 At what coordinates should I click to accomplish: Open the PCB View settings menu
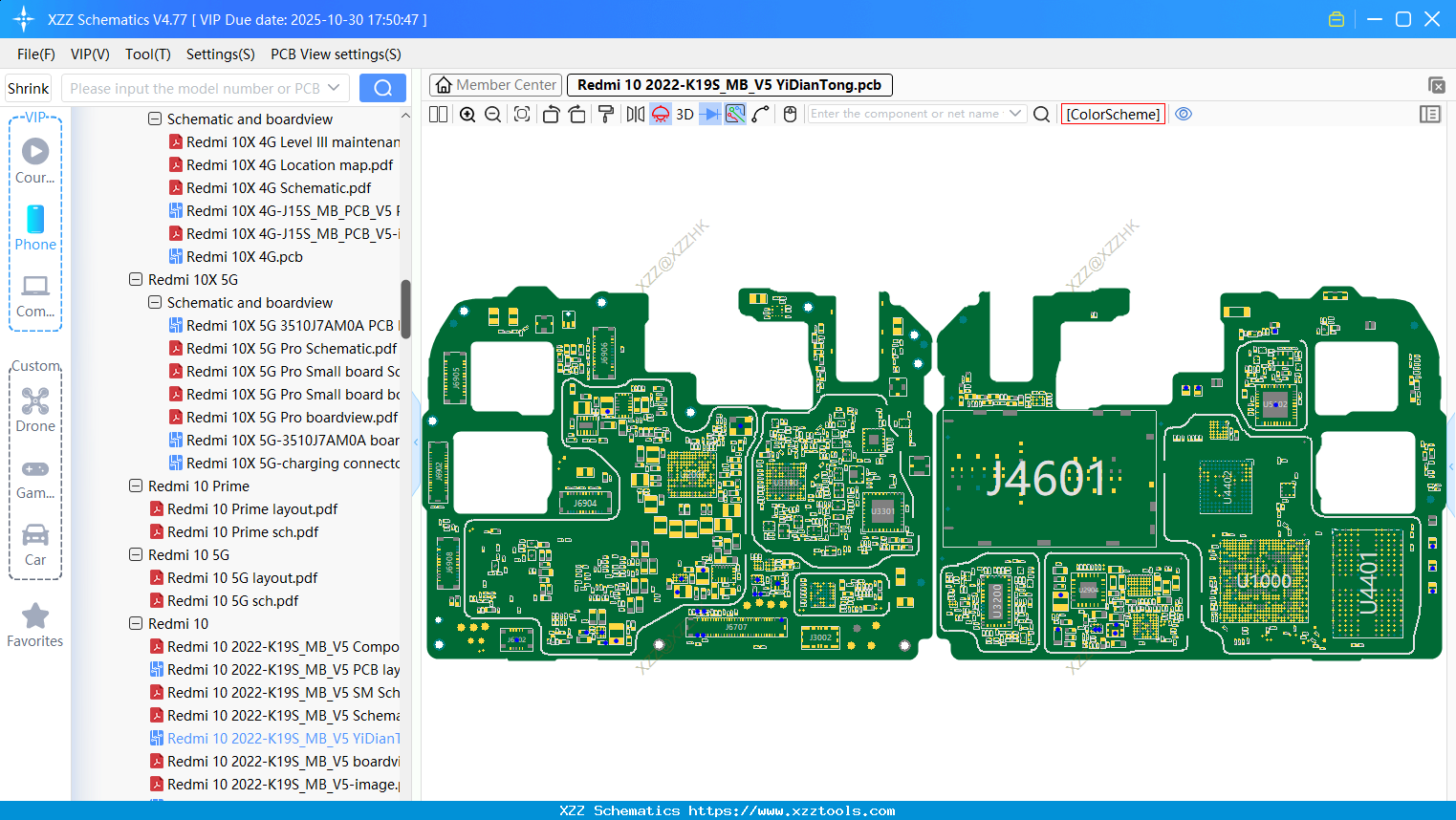(x=336, y=54)
